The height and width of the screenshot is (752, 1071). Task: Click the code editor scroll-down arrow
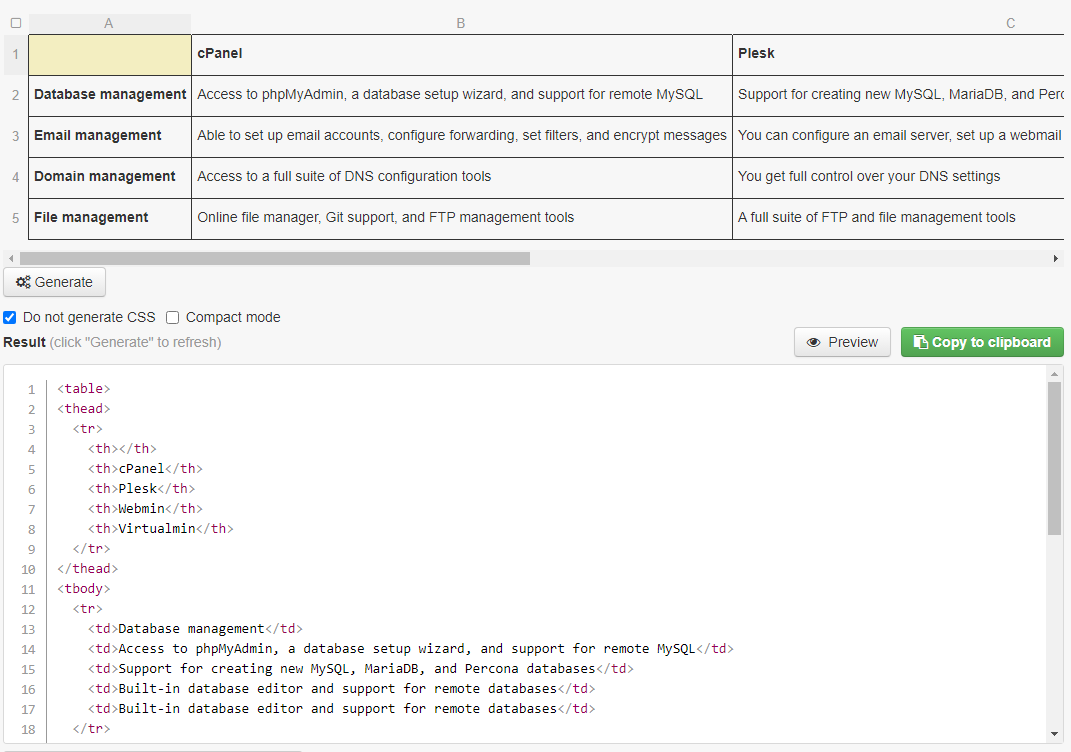tap(1055, 734)
